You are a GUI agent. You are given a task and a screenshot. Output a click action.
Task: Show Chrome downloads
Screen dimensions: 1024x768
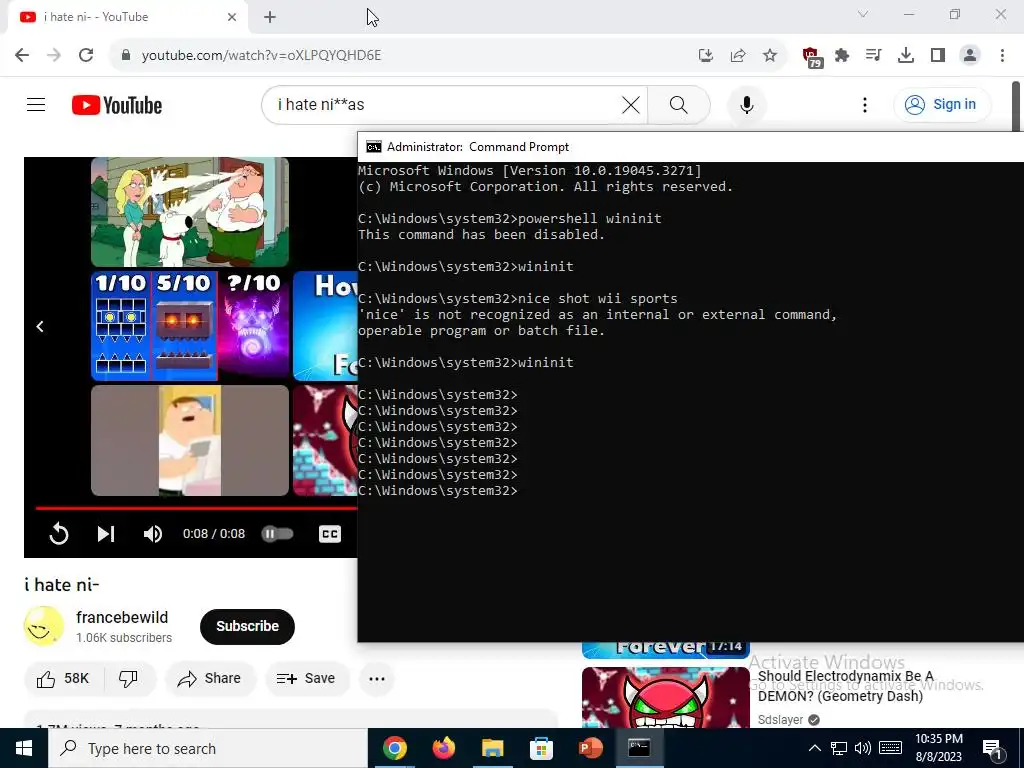(905, 55)
